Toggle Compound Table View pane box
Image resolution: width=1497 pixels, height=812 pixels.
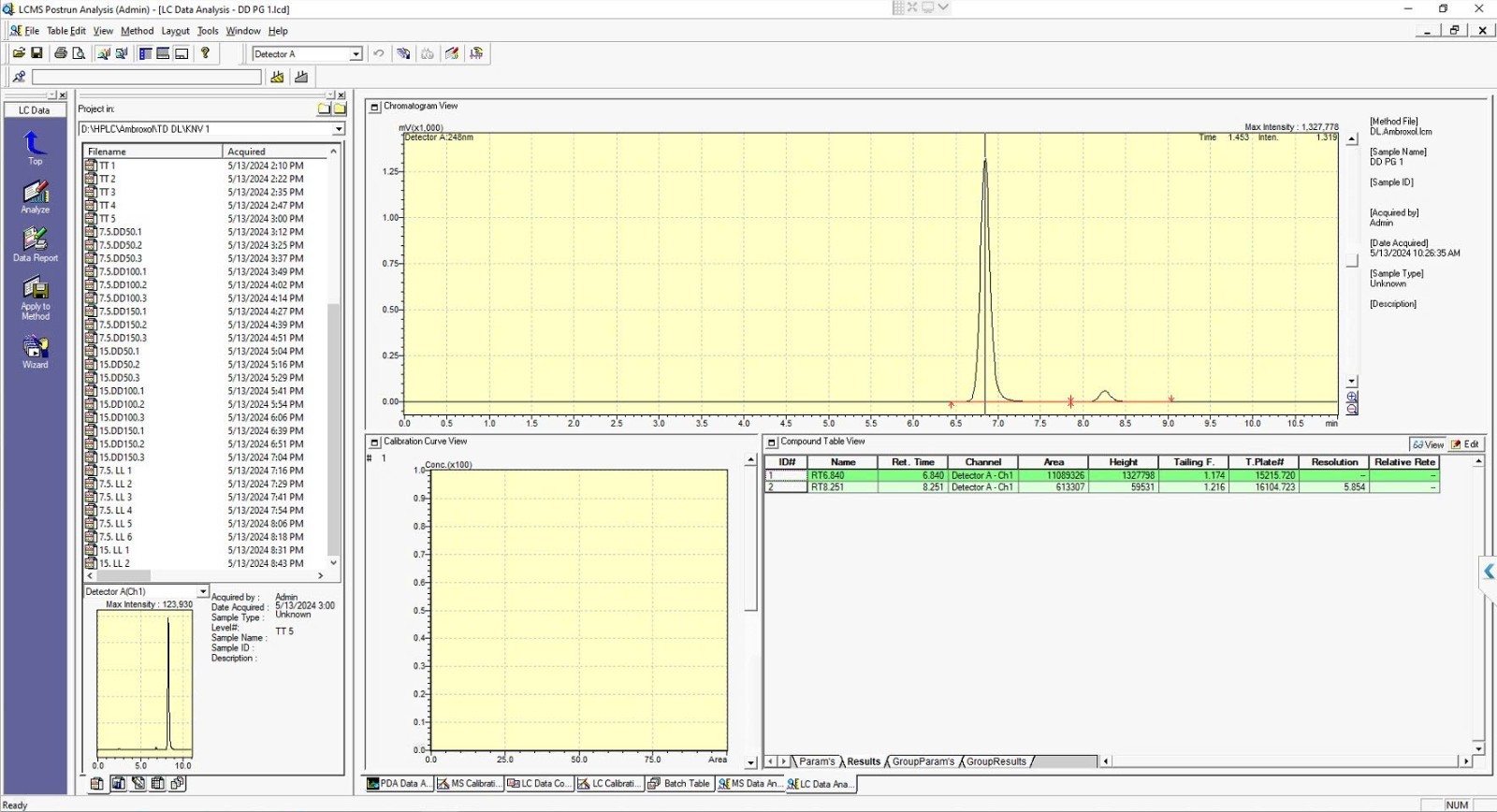pos(772,442)
